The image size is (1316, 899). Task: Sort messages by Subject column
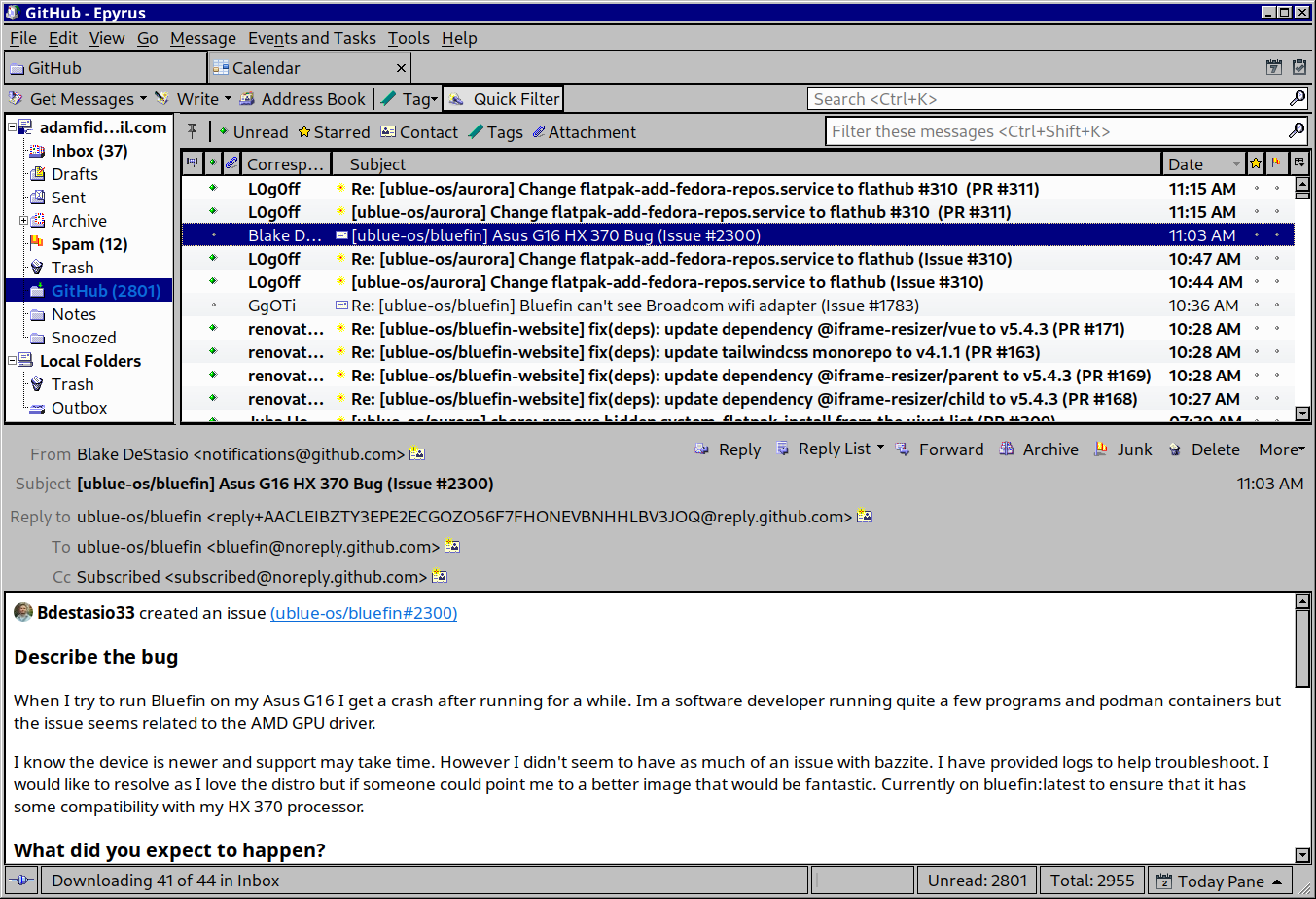(x=746, y=163)
